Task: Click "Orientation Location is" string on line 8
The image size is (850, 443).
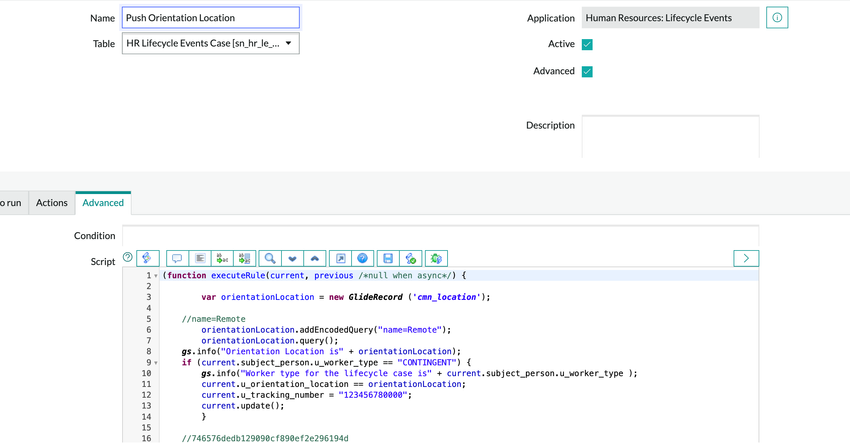Action: tap(282, 351)
